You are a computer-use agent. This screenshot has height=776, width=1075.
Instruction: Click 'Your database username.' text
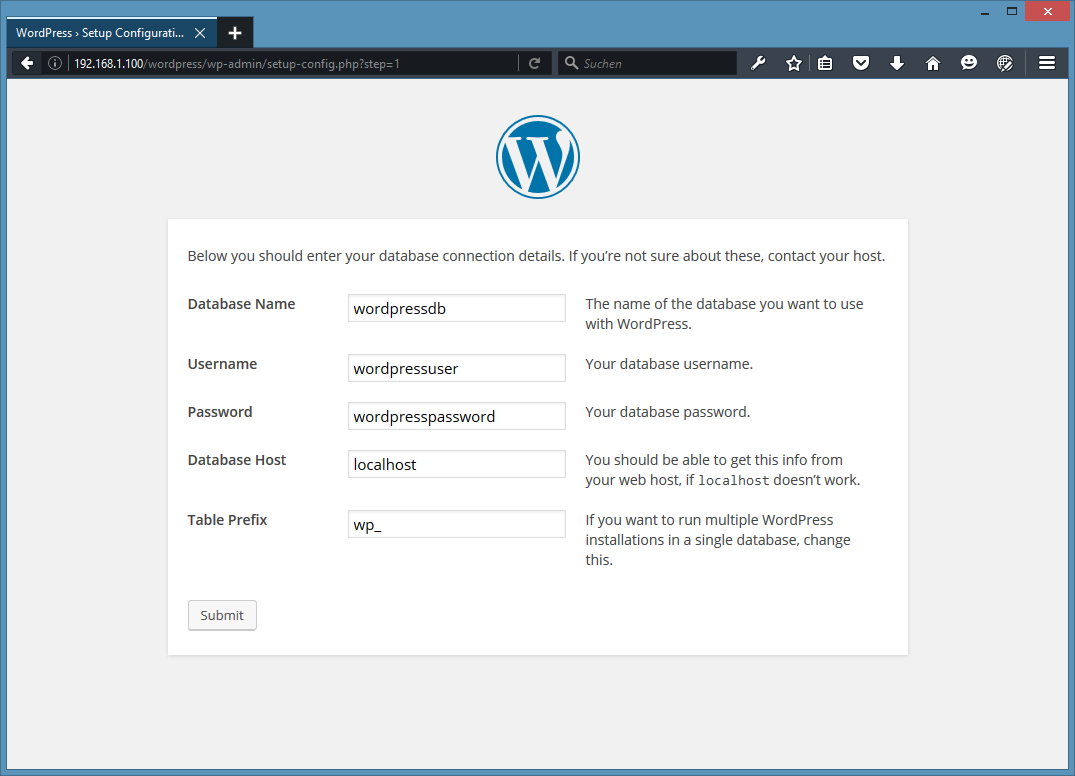669,364
